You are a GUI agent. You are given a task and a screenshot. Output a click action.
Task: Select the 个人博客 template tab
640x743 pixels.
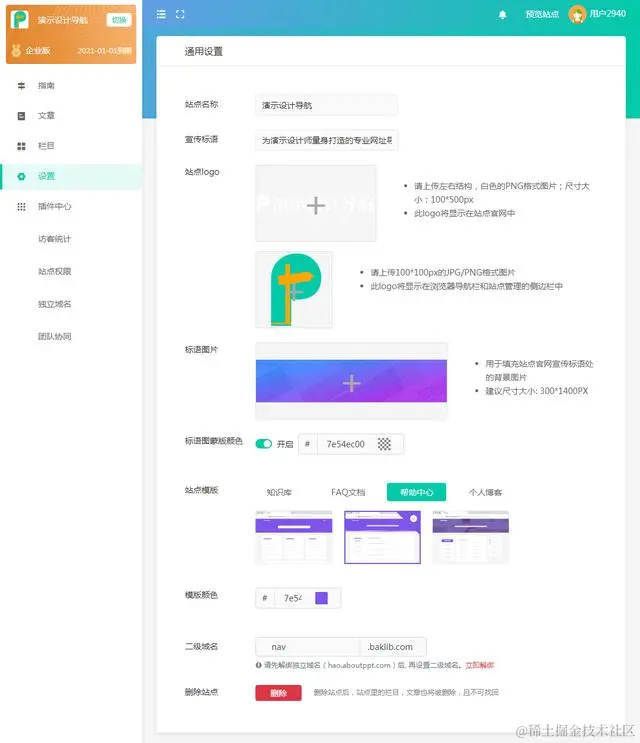pos(485,492)
